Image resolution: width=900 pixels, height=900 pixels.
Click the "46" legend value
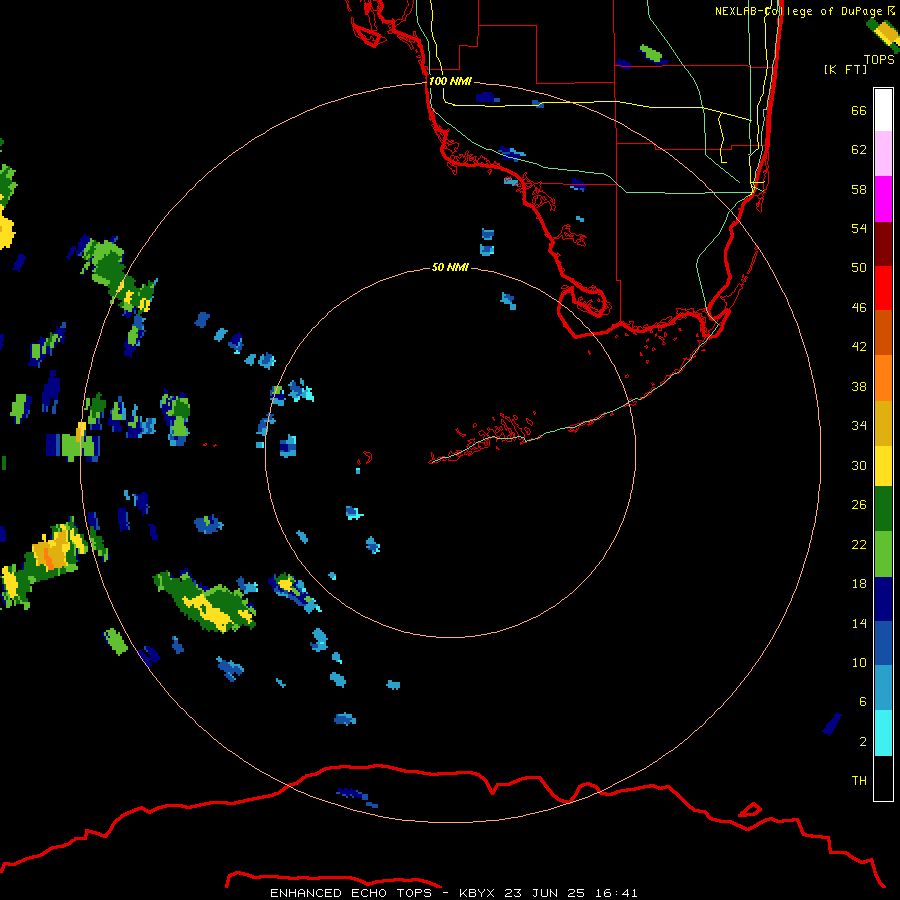tap(859, 308)
